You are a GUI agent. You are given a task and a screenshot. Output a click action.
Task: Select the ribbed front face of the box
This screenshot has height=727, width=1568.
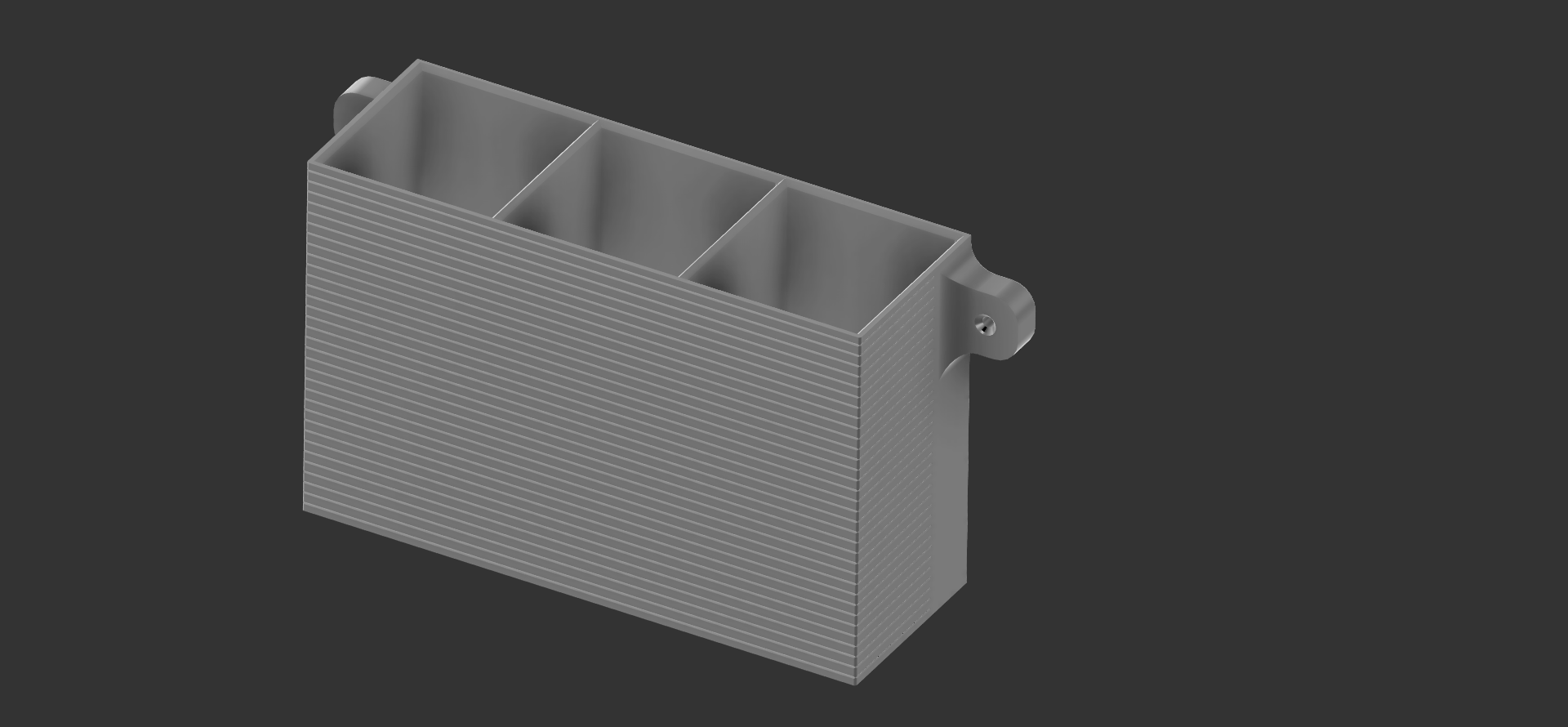pyautogui.click(x=581, y=425)
